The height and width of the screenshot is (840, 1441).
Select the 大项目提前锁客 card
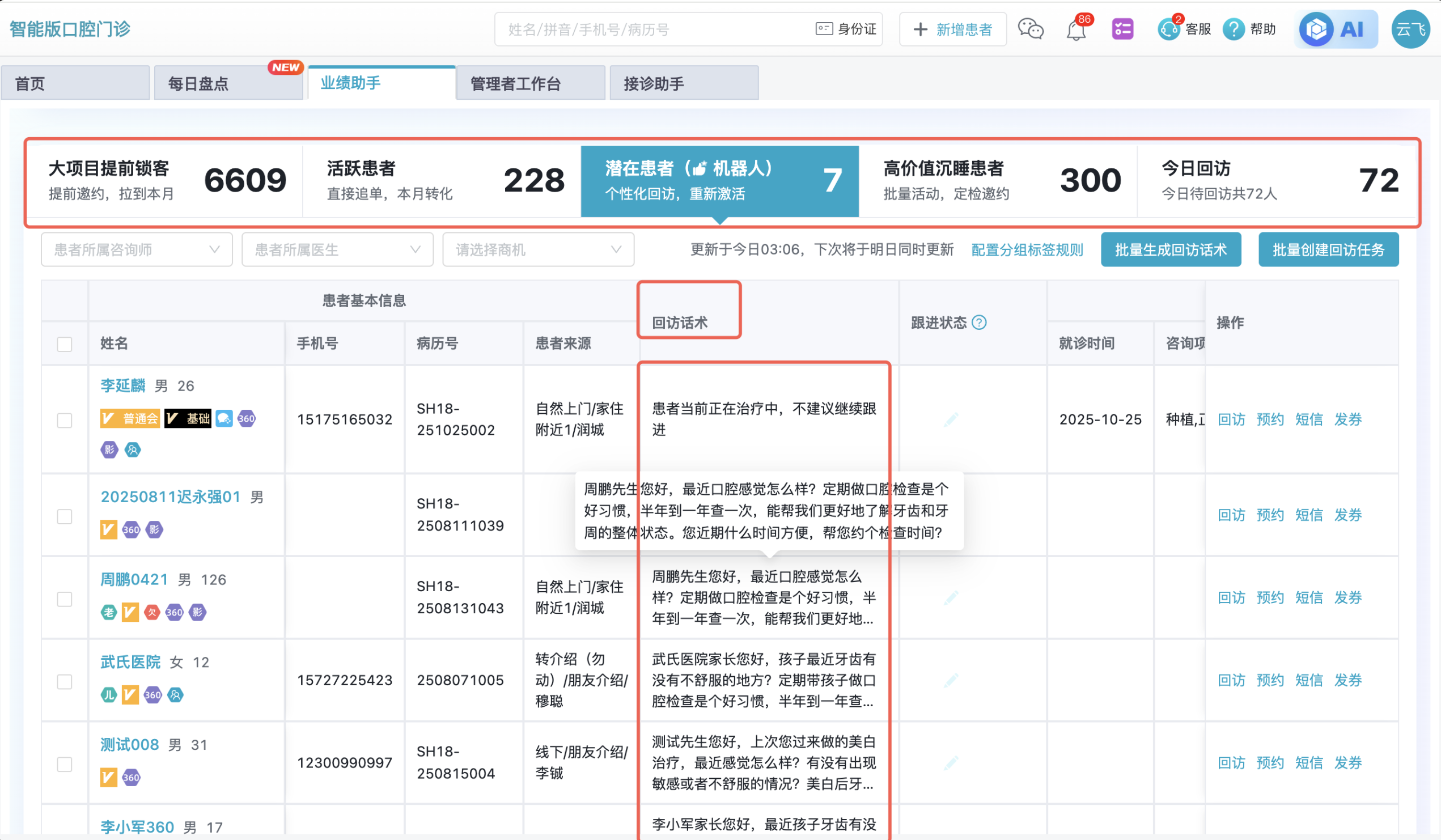(166, 181)
